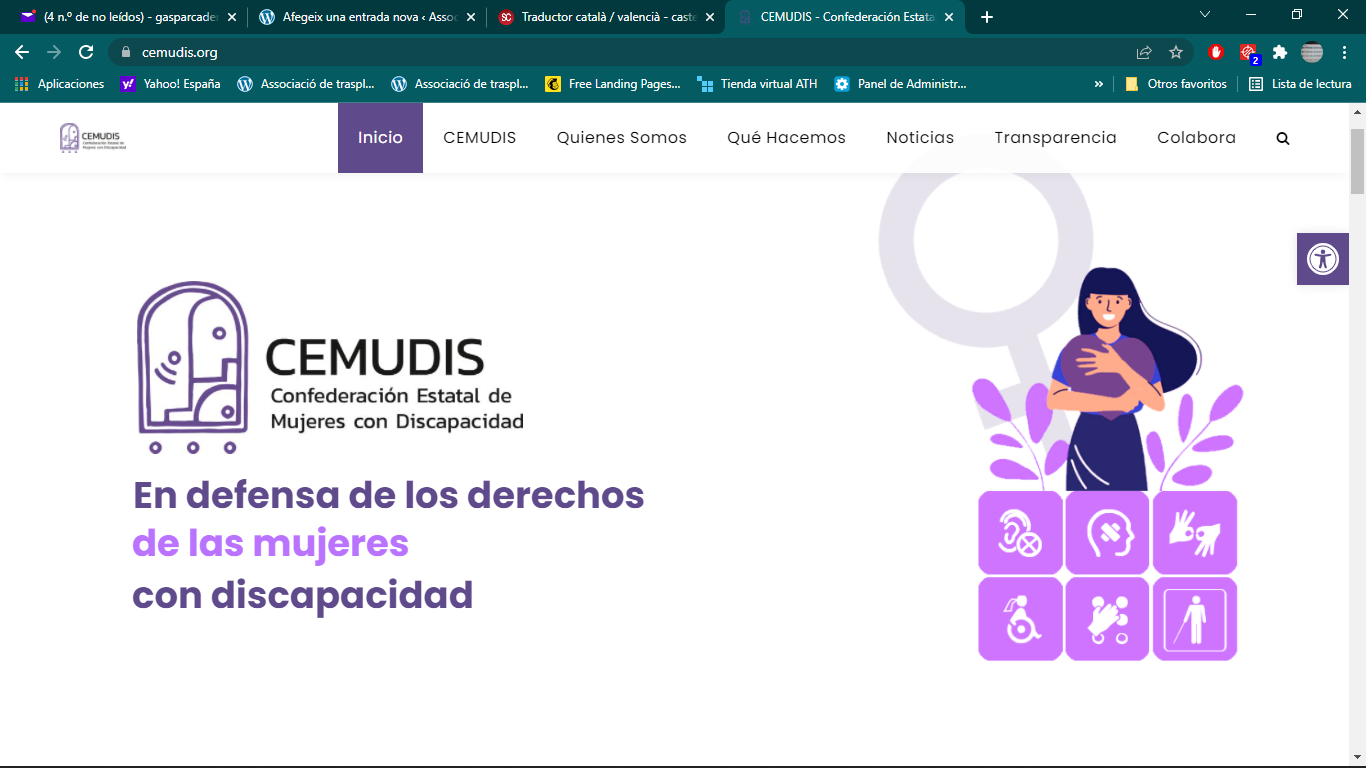Open Tienda virtual ATH bookmark
The image size is (1366, 768).
pos(758,84)
